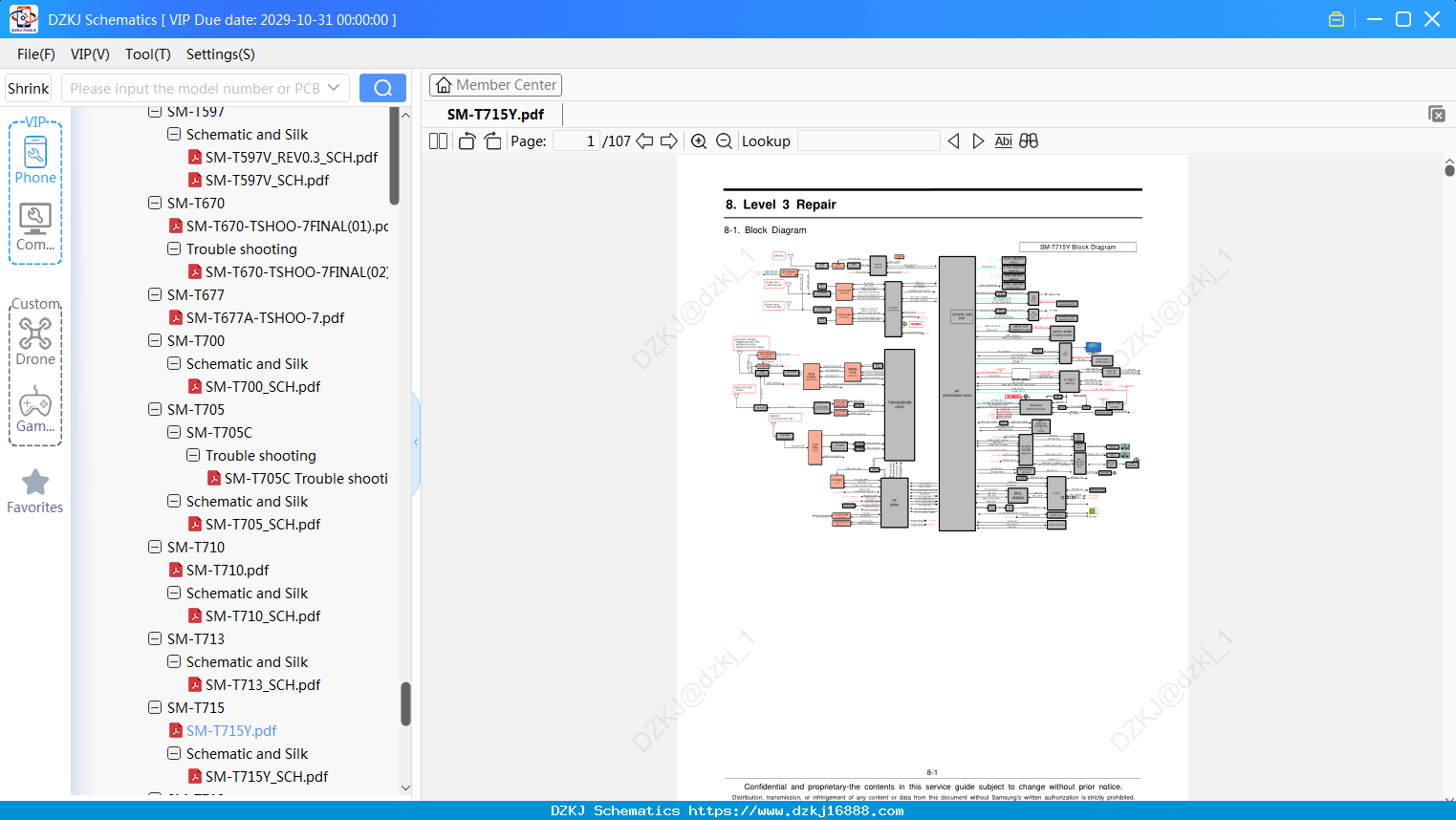
Task: Collapse the SM-T713 tree node
Action: tap(155, 638)
